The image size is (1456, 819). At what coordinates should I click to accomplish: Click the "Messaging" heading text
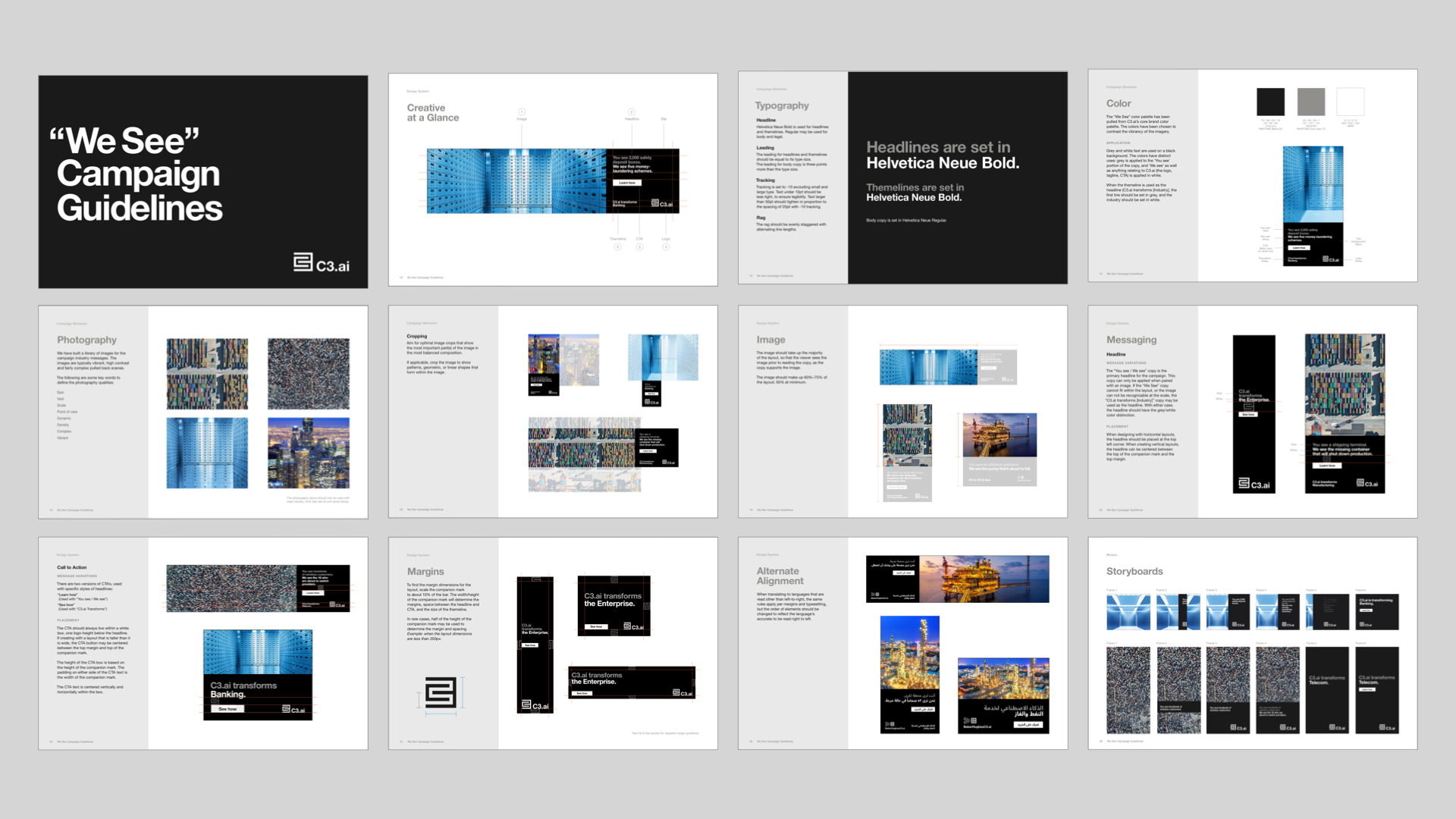click(1131, 340)
